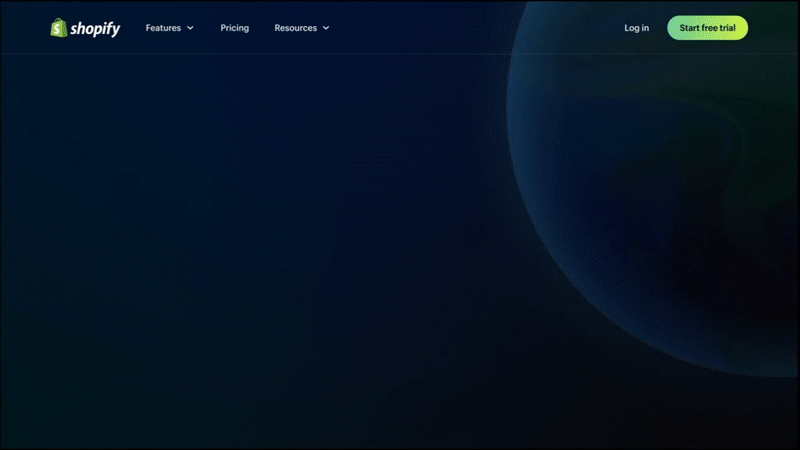Viewport: 800px width, 450px height.
Task: Open the Features dropdown menu
Action: tap(169, 28)
